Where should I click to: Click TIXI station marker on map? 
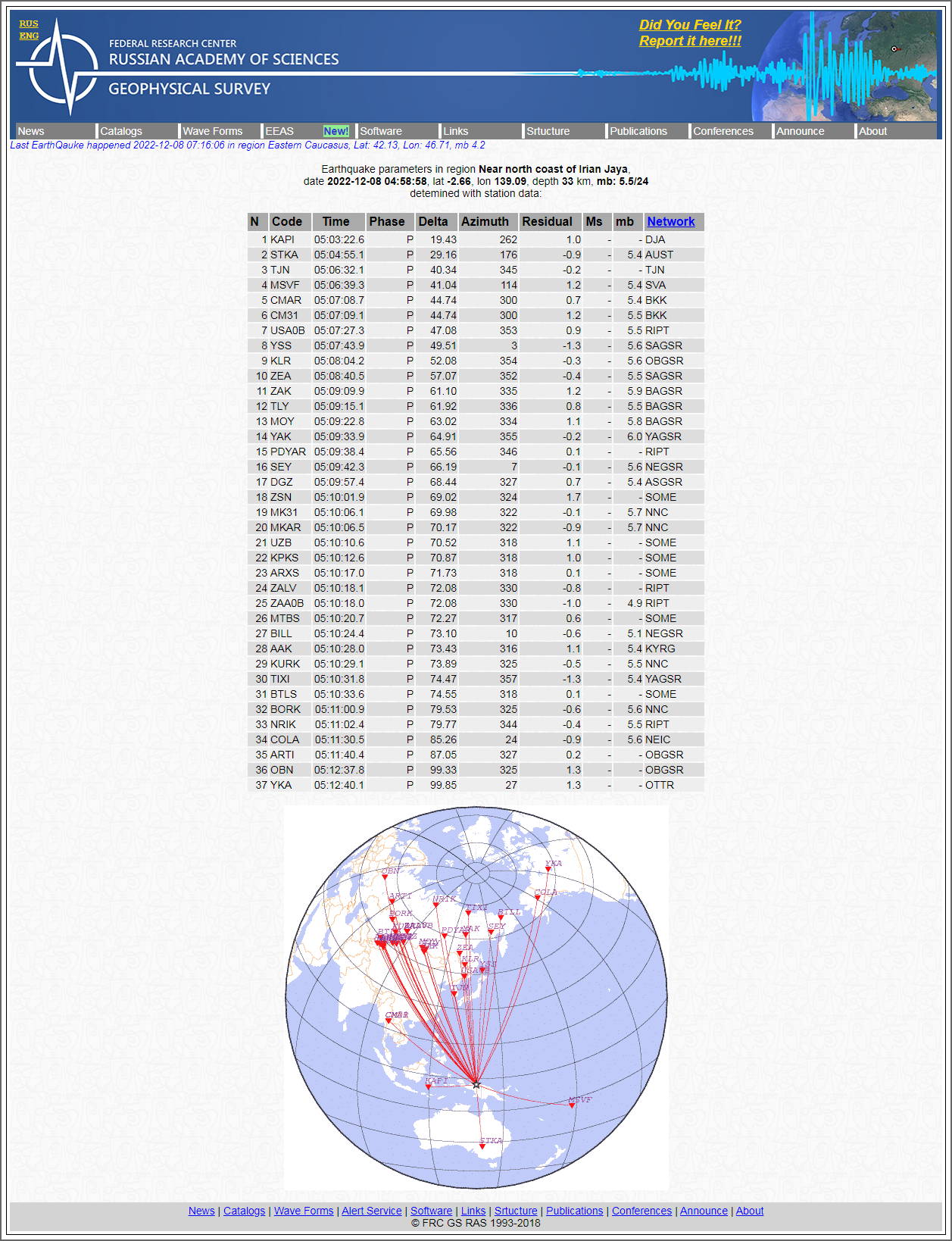(x=468, y=914)
